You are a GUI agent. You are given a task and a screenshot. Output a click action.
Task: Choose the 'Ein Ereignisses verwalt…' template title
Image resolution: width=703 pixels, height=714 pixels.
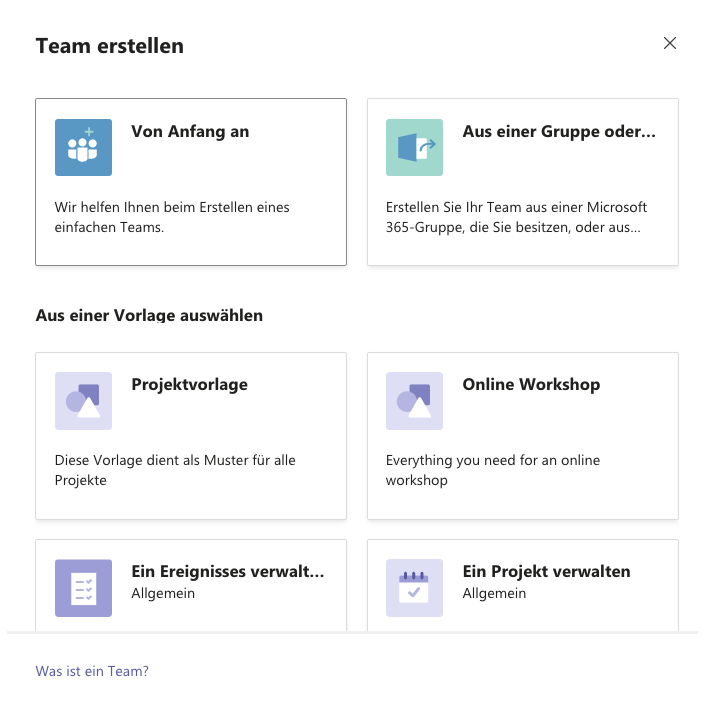[x=228, y=572]
